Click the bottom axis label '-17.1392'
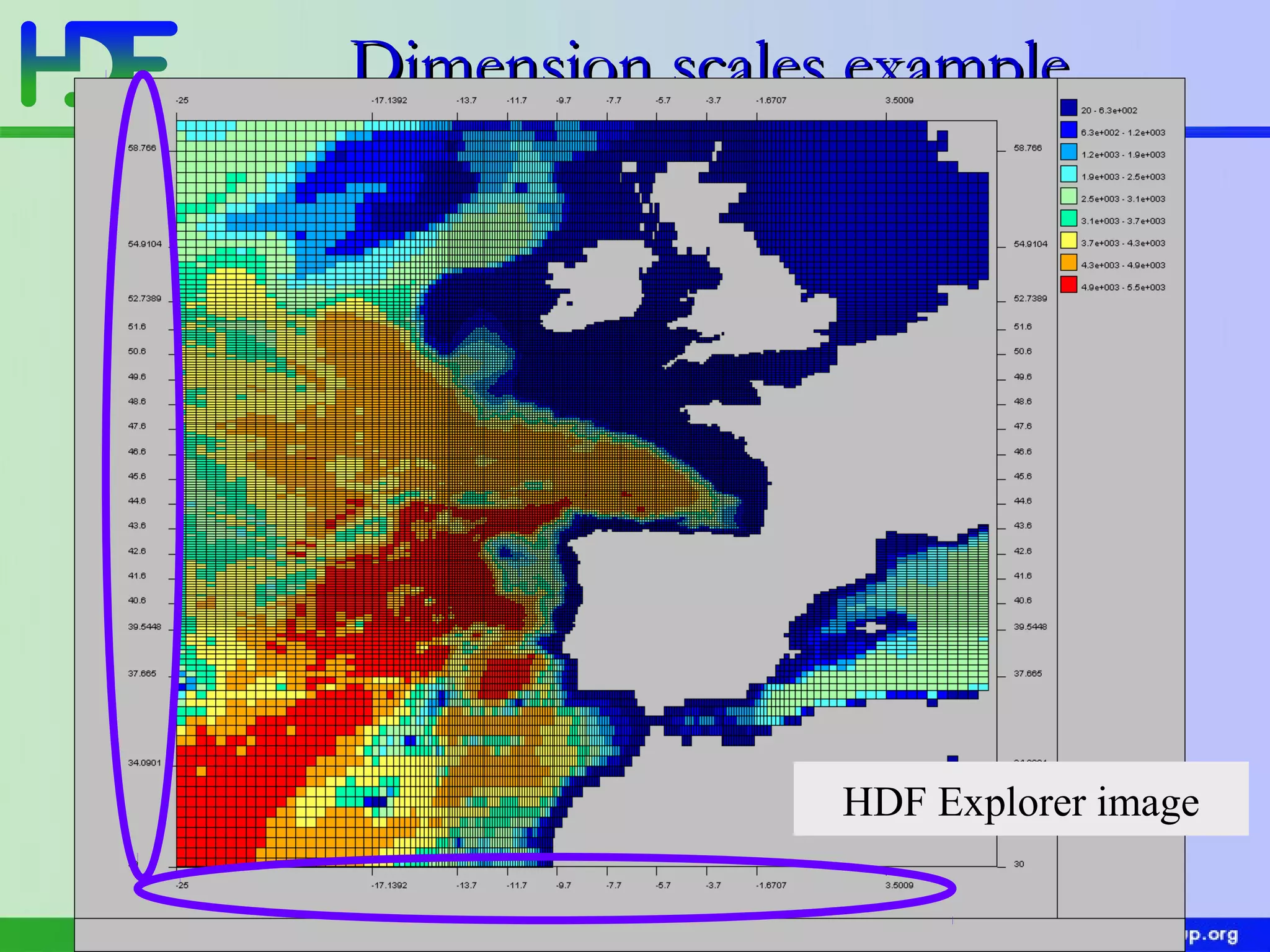The height and width of the screenshot is (952, 1270). (x=389, y=885)
